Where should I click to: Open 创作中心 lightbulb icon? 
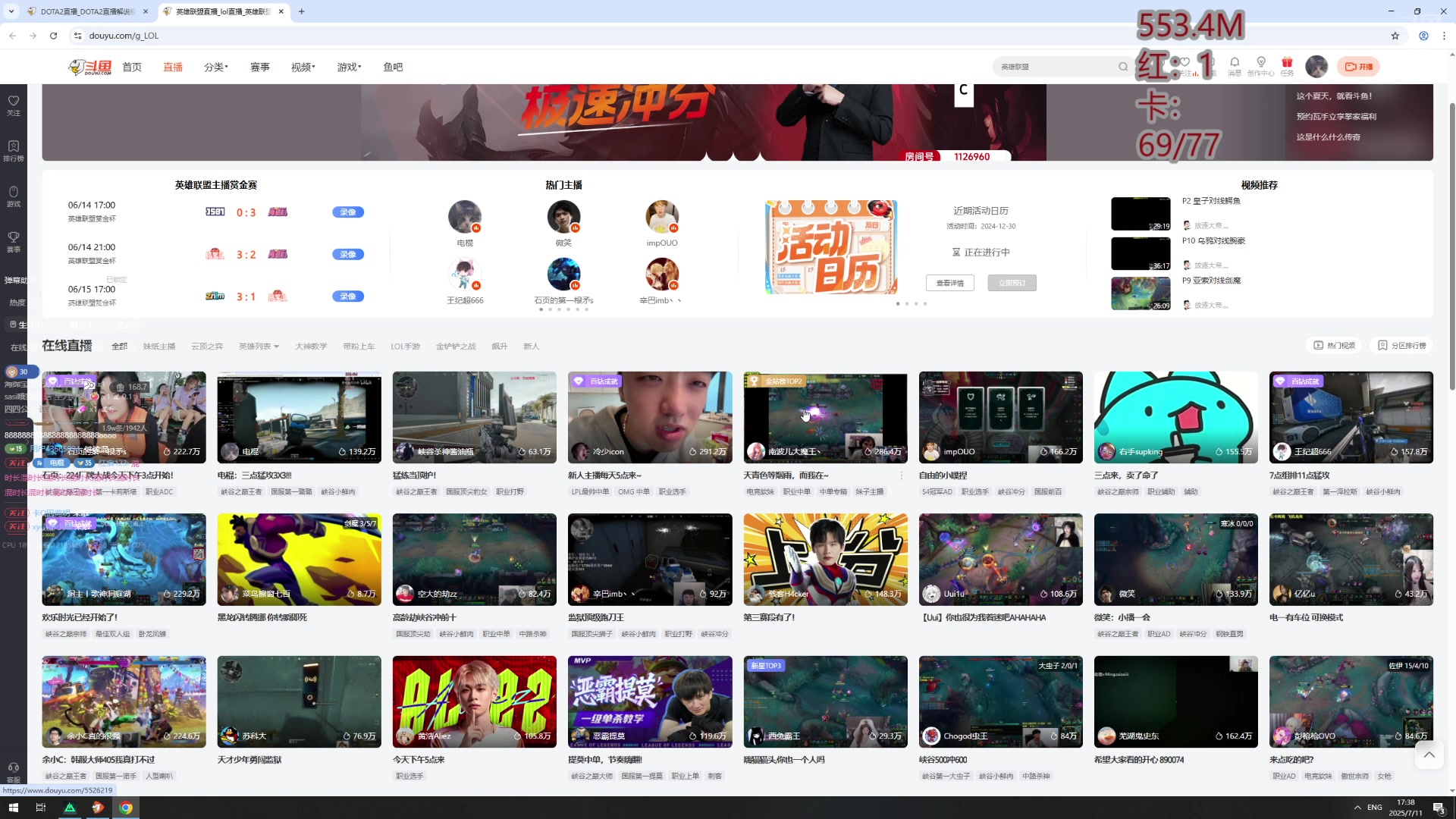click(x=1260, y=65)
